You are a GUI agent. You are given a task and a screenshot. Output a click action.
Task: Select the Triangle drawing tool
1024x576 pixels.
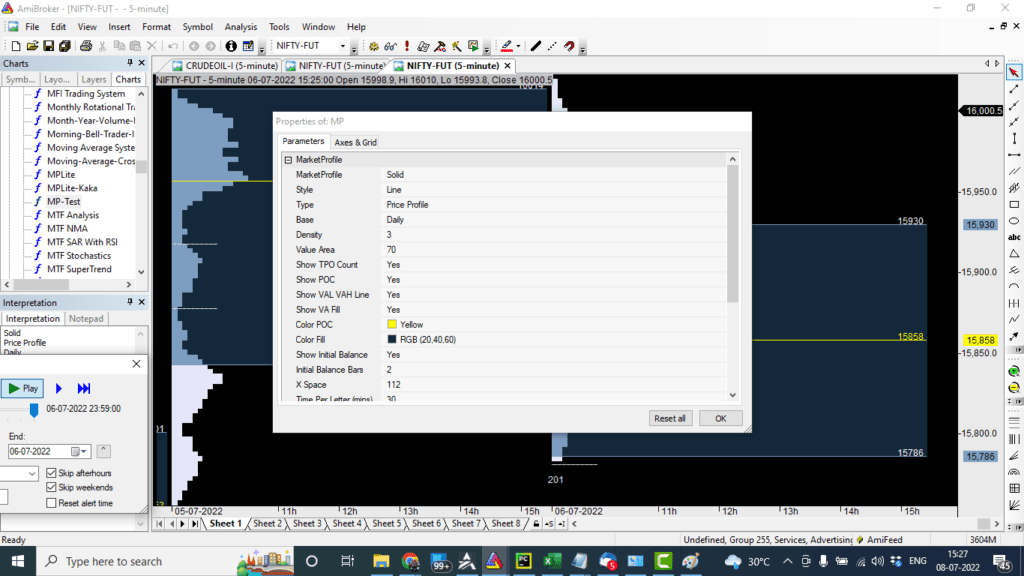1014,253
